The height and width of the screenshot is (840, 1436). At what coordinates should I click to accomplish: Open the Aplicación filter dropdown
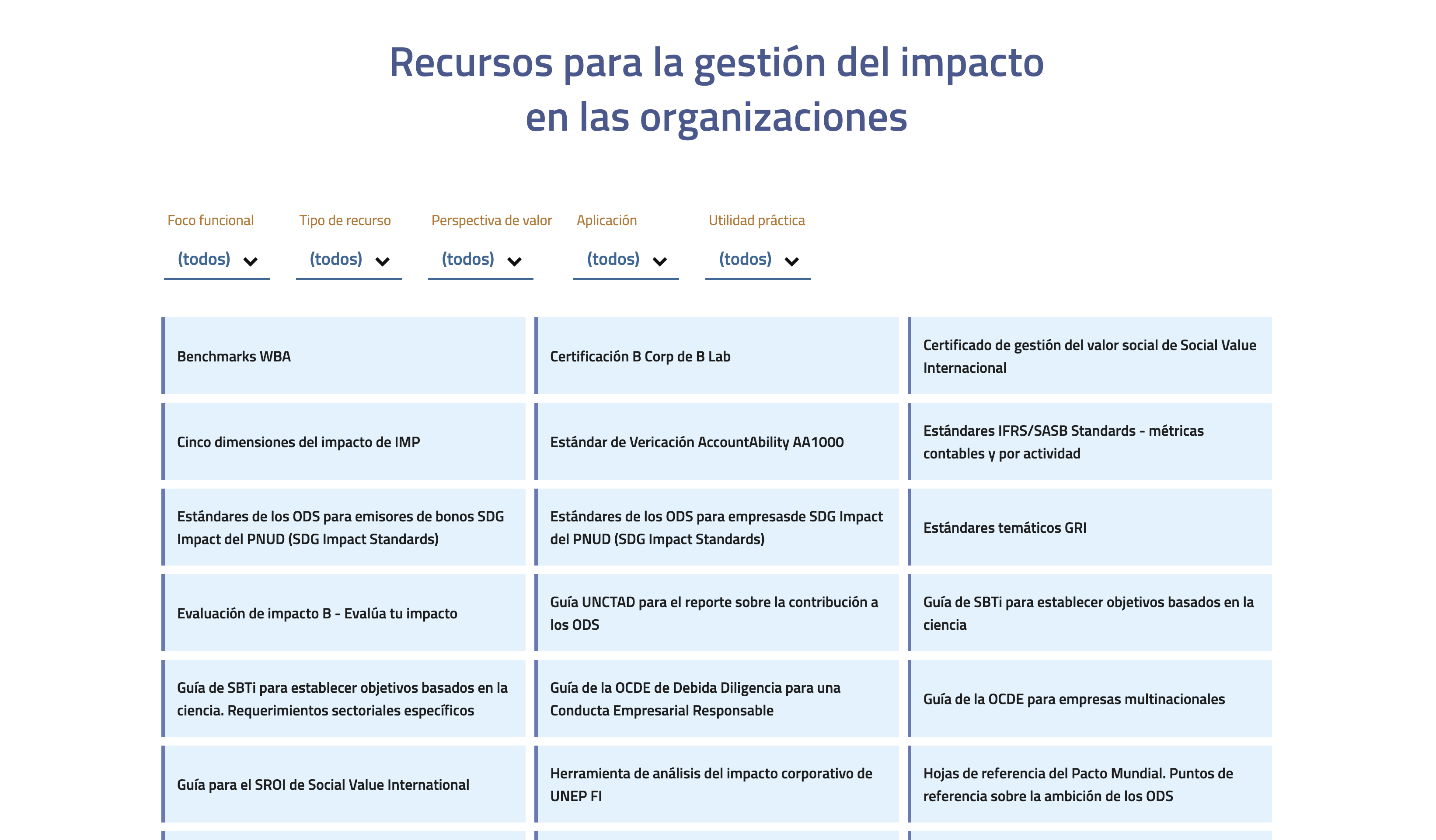[x=626, y=260]
